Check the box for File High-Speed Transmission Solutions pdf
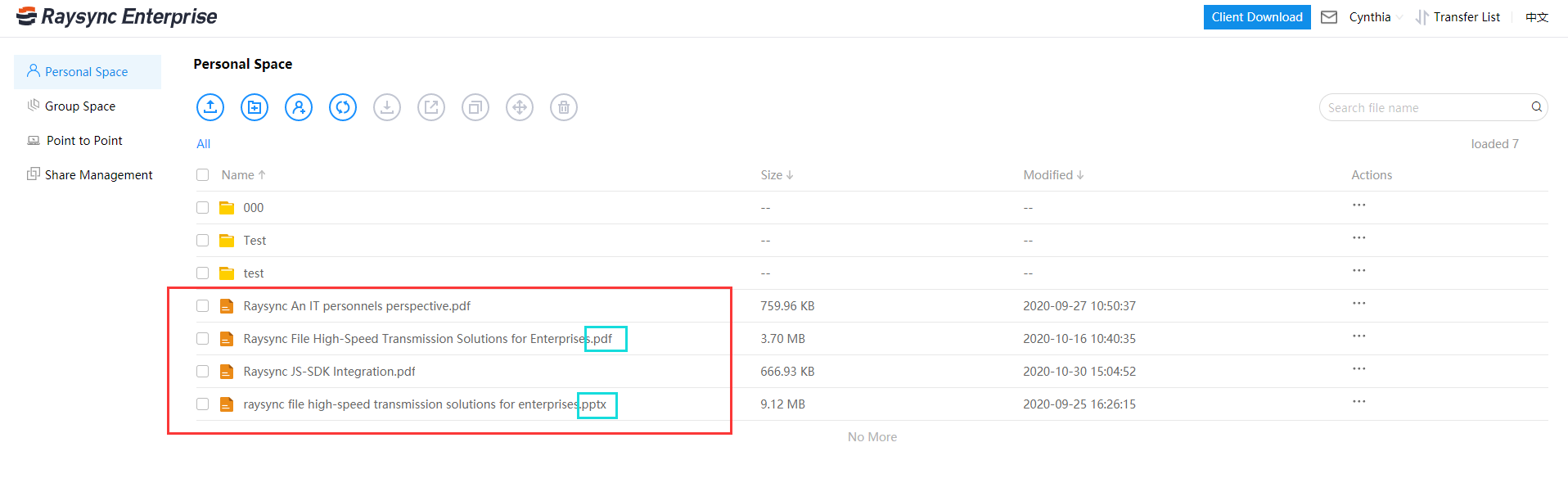Image resolution: width=1568 pixels, height=501 pixels. [x=202, y=339]
